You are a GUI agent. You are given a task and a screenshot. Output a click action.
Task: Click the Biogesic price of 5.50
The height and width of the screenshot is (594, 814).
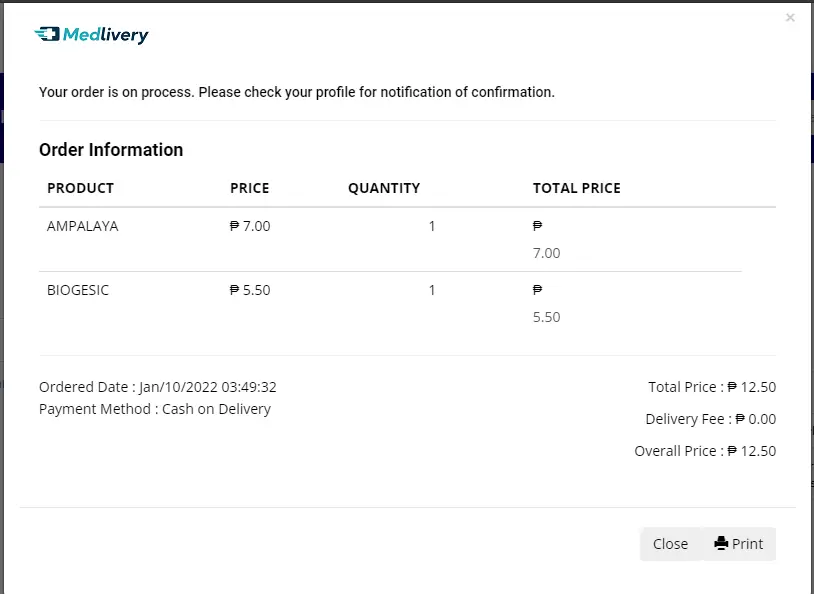click(x=250, y=290)
